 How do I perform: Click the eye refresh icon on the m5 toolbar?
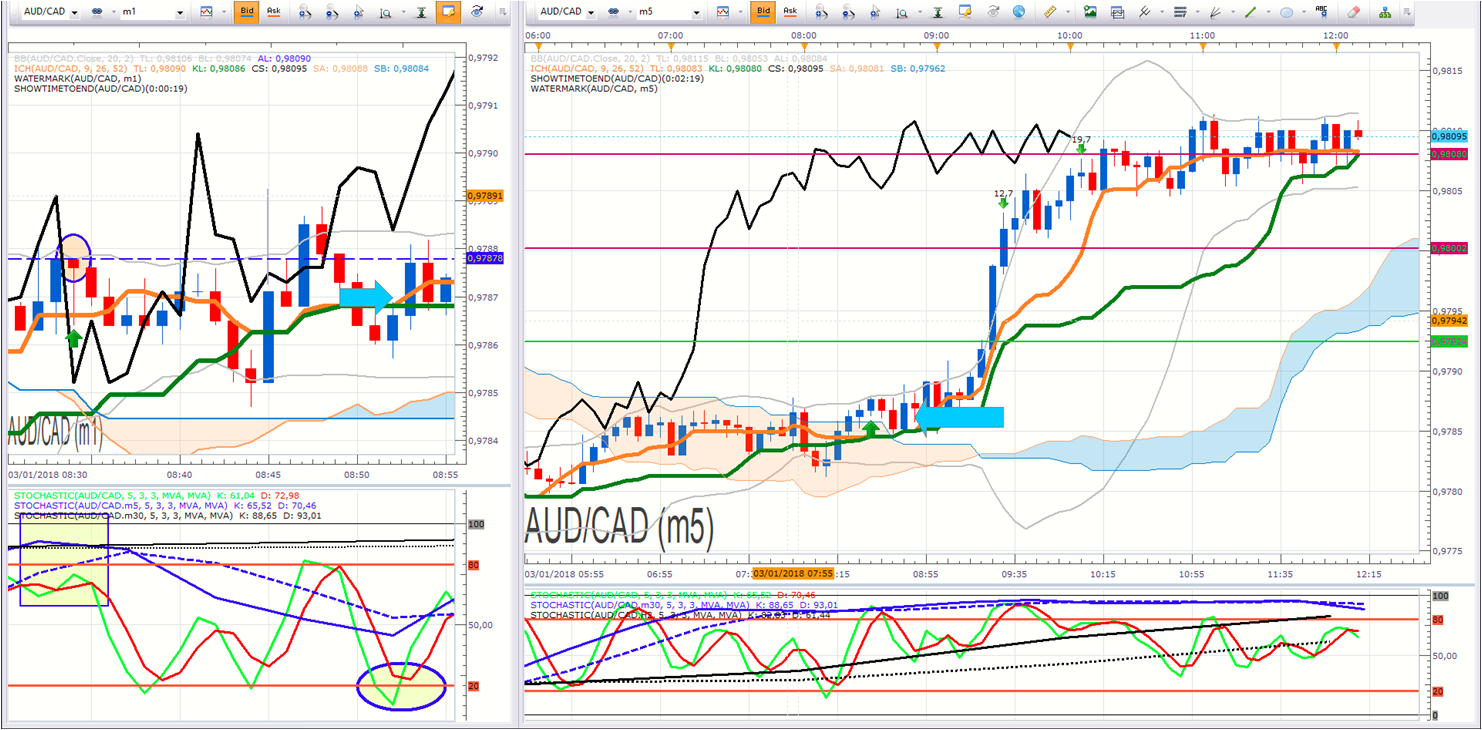pyautogui.click(x=993, y=12)
